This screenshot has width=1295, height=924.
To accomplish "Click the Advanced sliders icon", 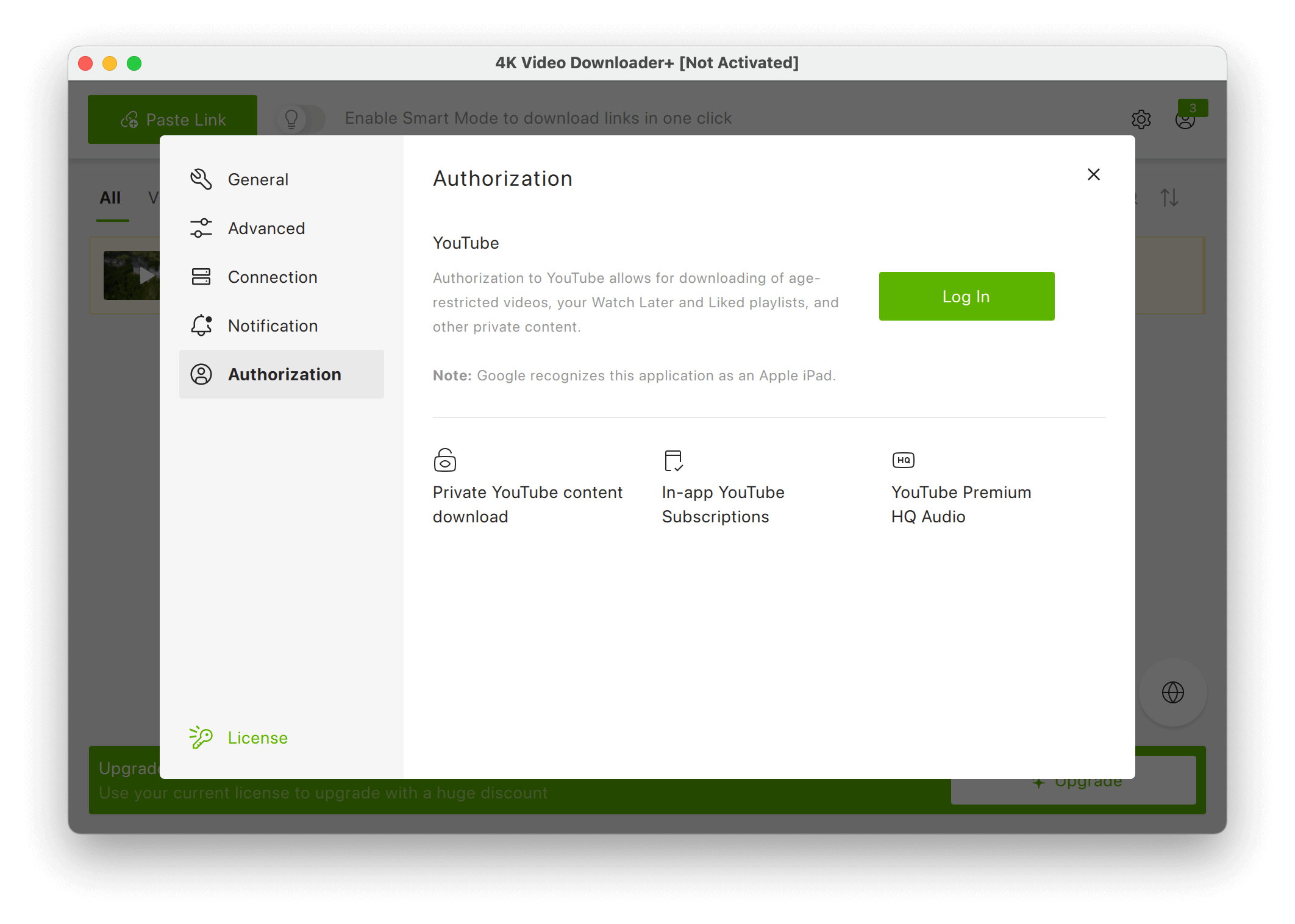I will 201,228.
